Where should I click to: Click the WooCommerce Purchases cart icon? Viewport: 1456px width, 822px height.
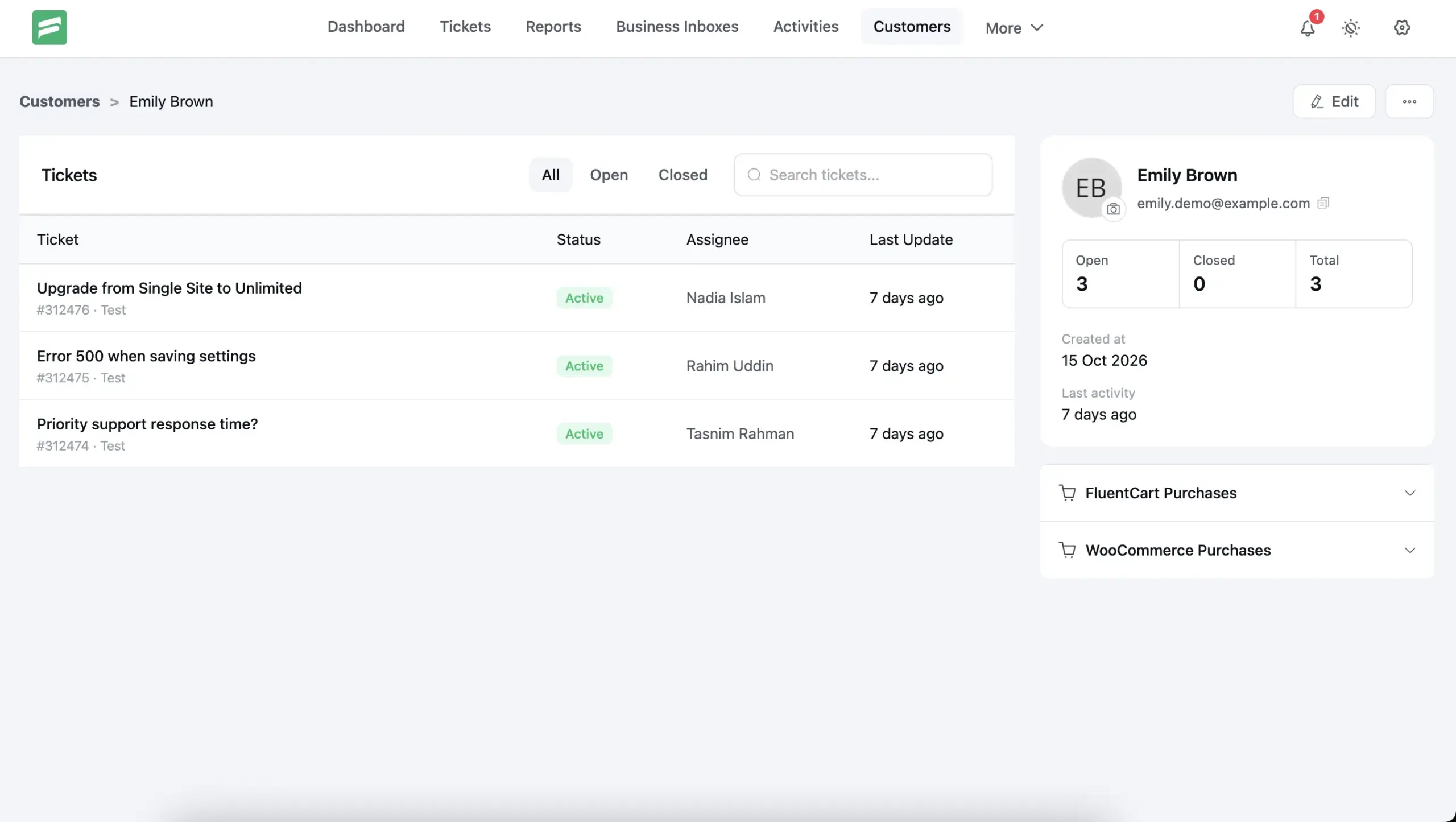(1068, 550)
